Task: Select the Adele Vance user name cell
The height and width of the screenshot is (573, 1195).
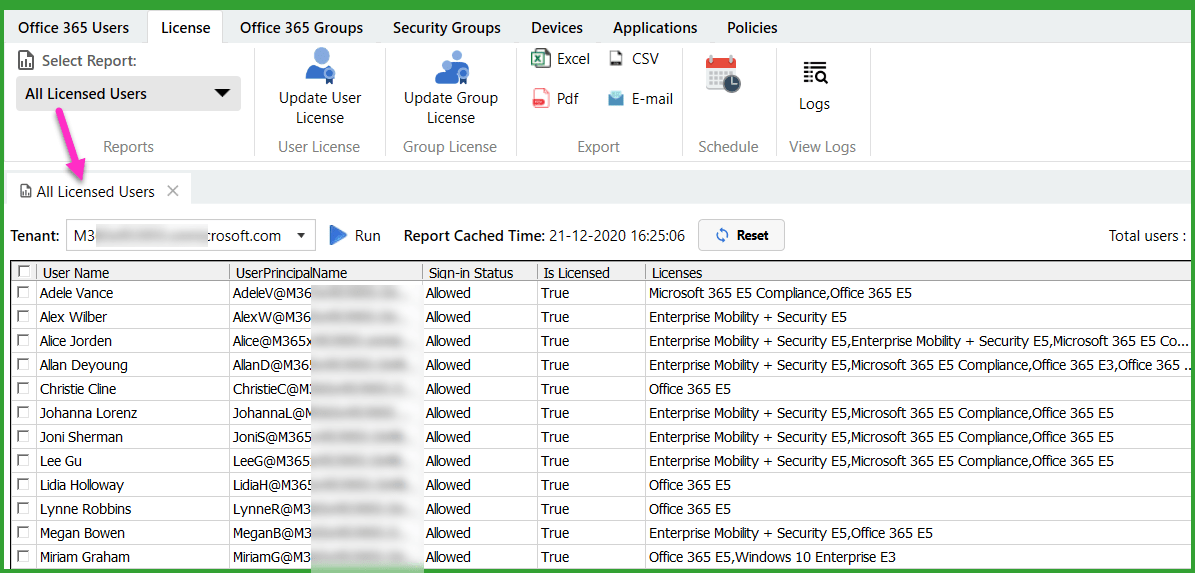Action: point(133,293)
